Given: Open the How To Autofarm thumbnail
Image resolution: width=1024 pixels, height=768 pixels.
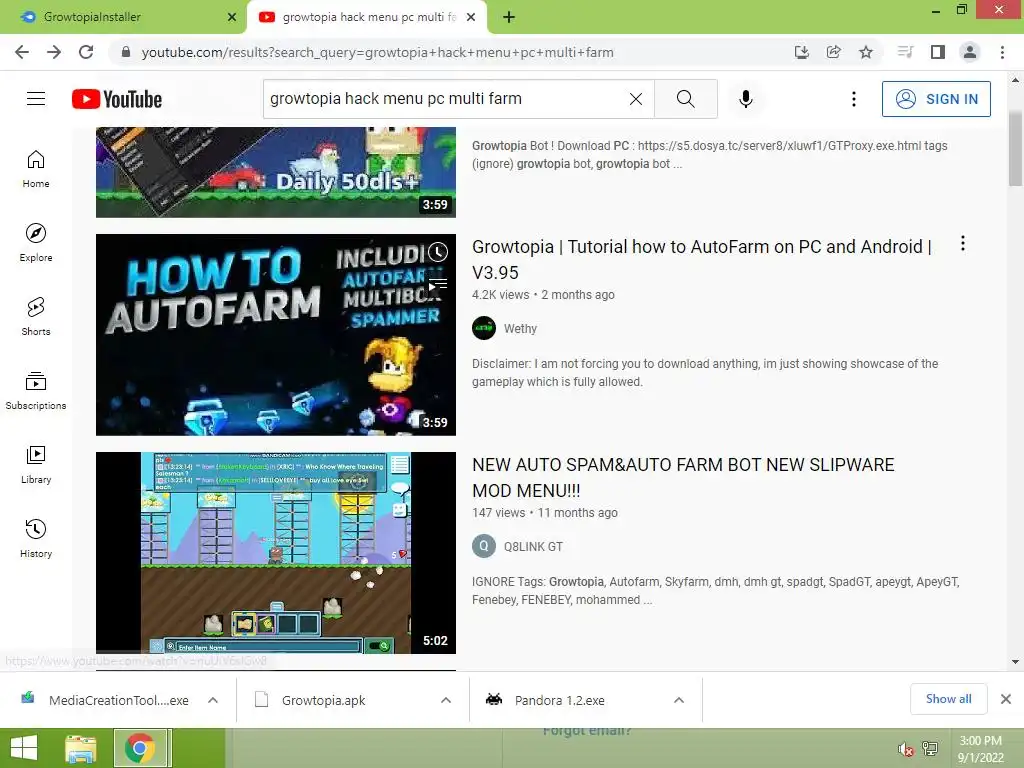Looking at the screenshot, I should (276, 335).
